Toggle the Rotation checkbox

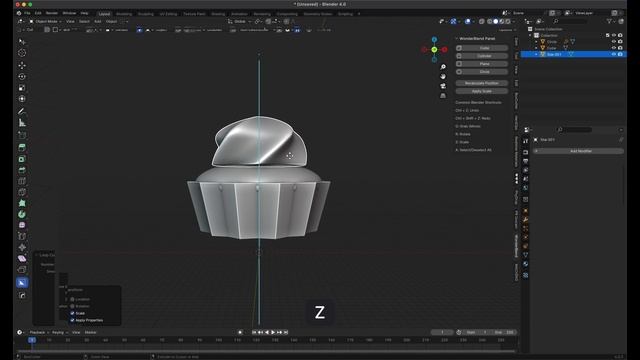point(72,306)
